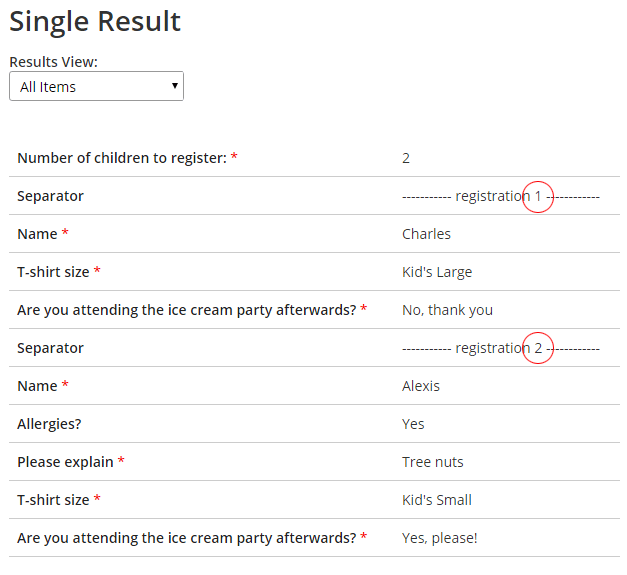Click the circled registration 2 number
Viewport: 627px width, 575px height.
538,348
